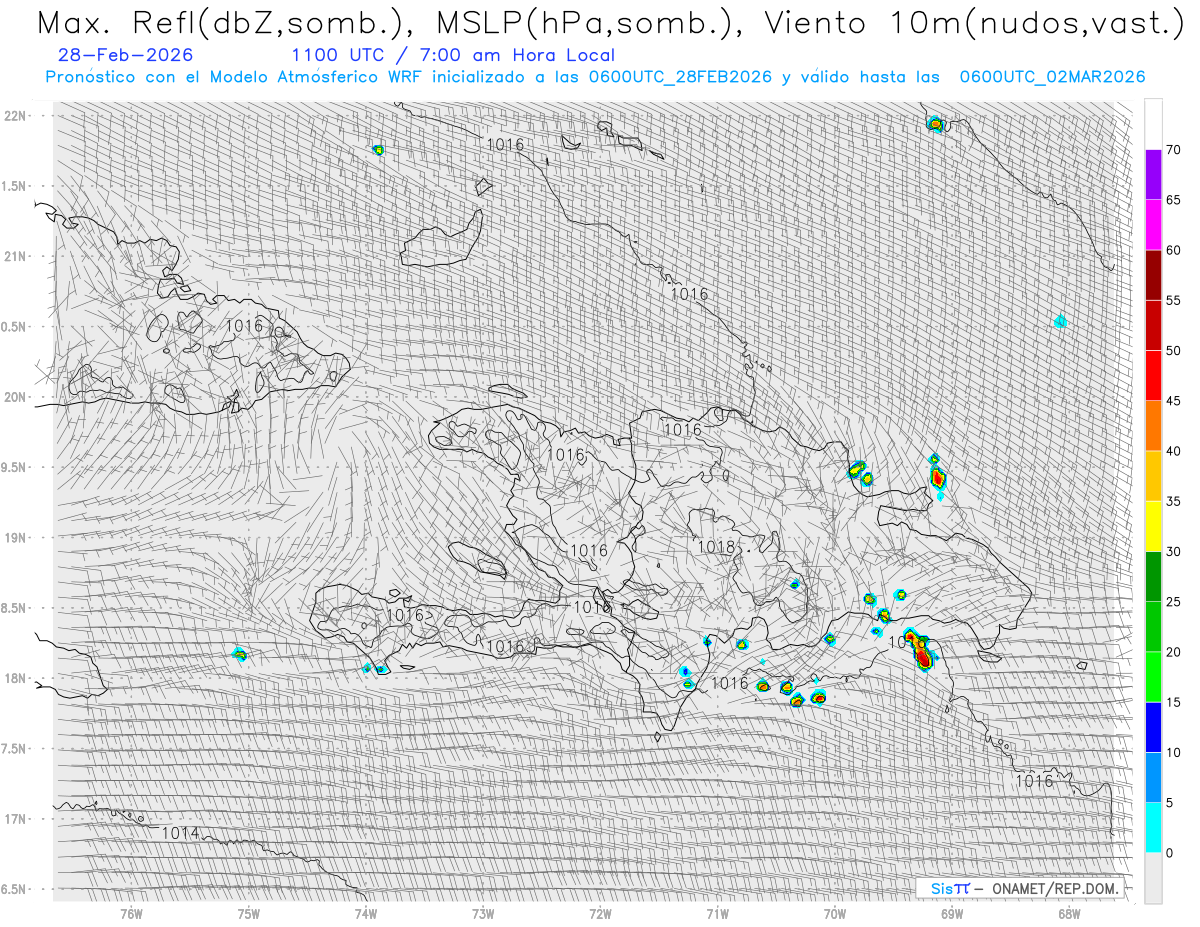Viewport: 1200px width, 927px height.
Task: Click the '69W' longitude axis label
Action: [x=952, y=913]
